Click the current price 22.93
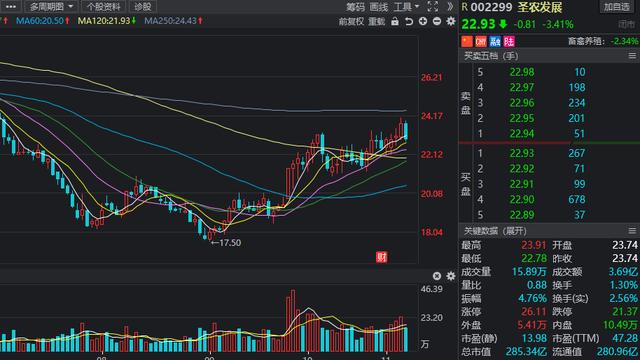640x360 pixels. click(478, 24)
